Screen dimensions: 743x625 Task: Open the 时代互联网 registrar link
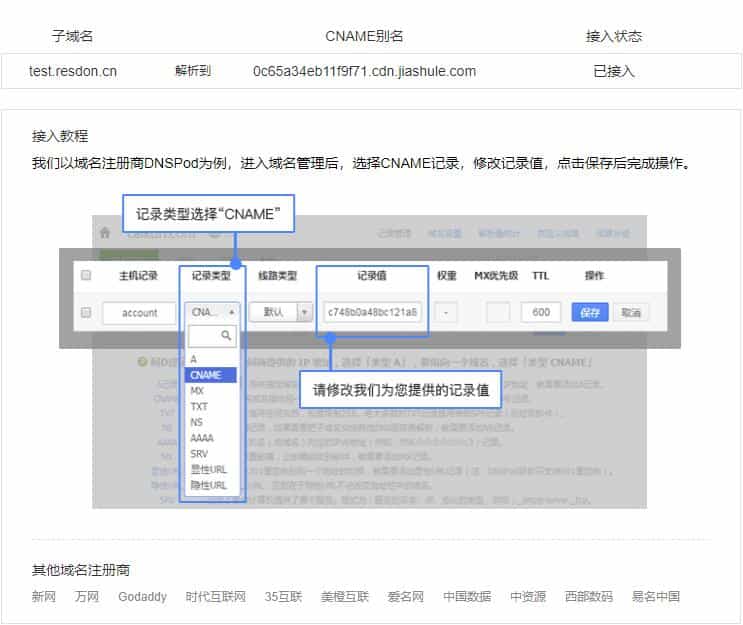(216, 596)
